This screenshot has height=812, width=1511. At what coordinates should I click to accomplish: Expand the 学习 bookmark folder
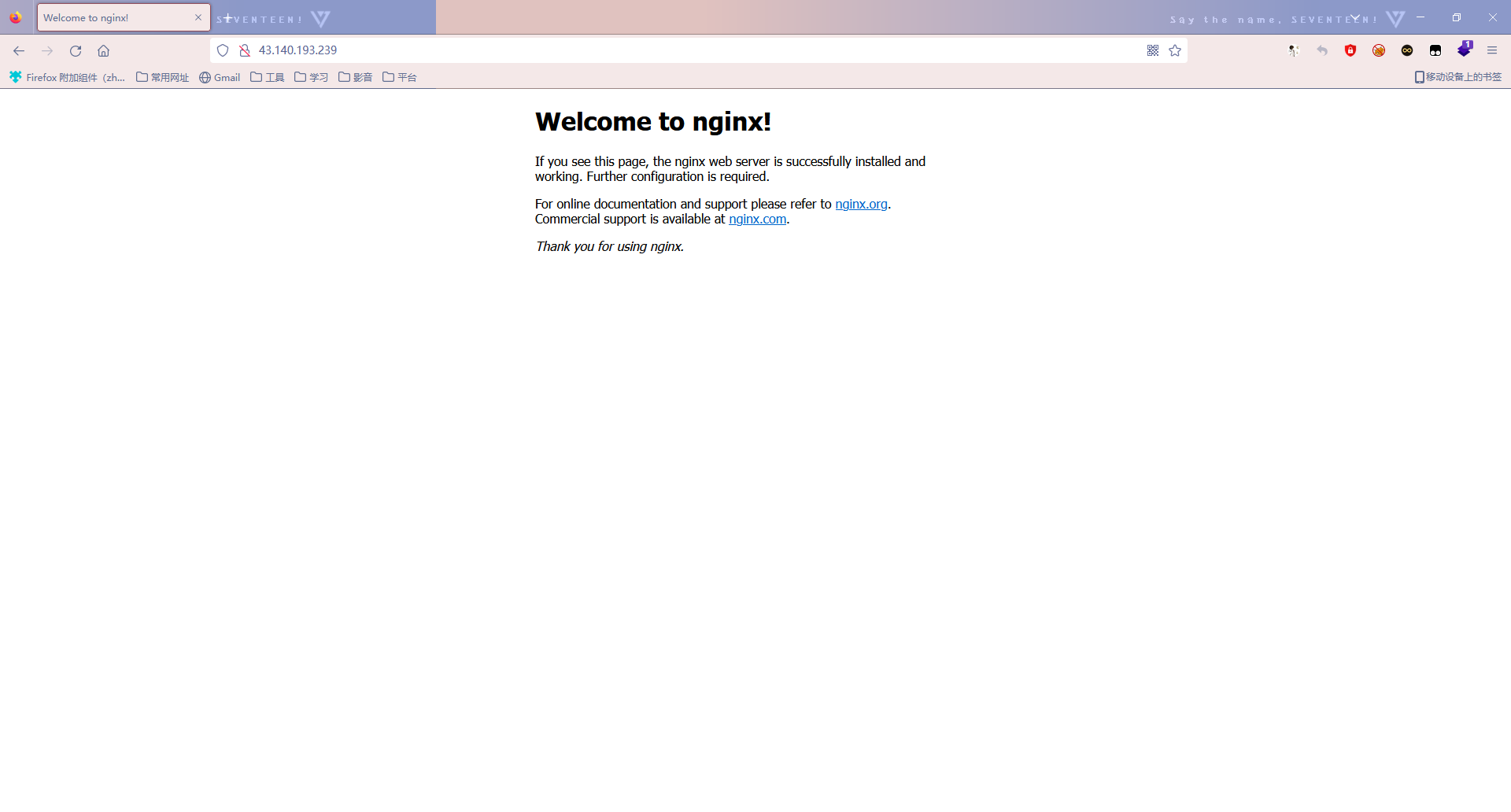point(312,77)
